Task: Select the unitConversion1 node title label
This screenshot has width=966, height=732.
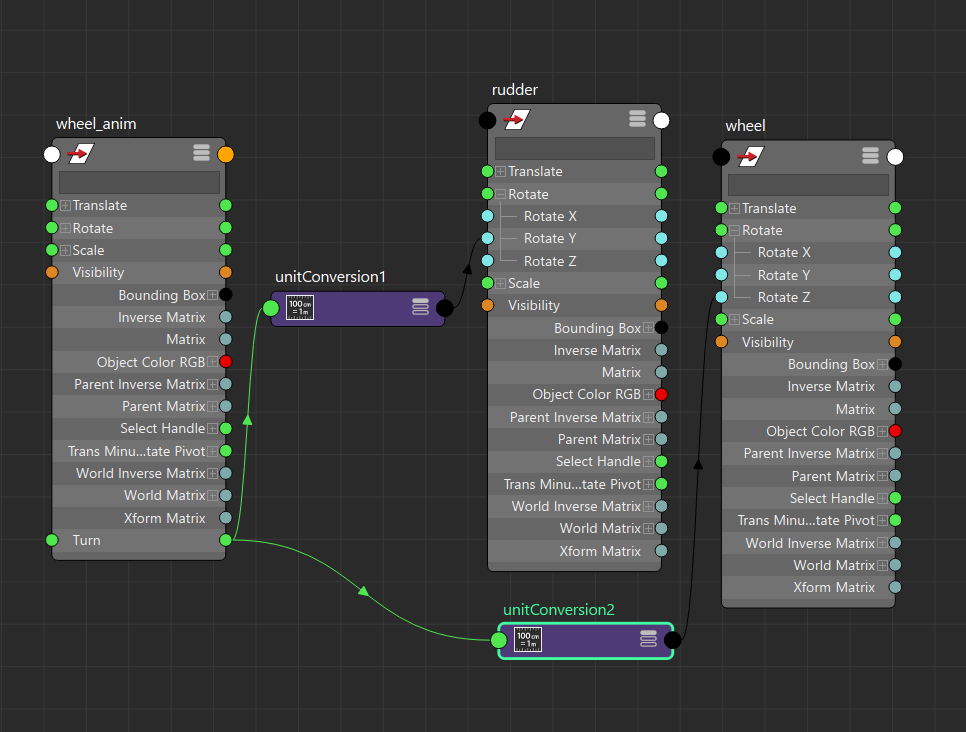Action: pos(330,276)
